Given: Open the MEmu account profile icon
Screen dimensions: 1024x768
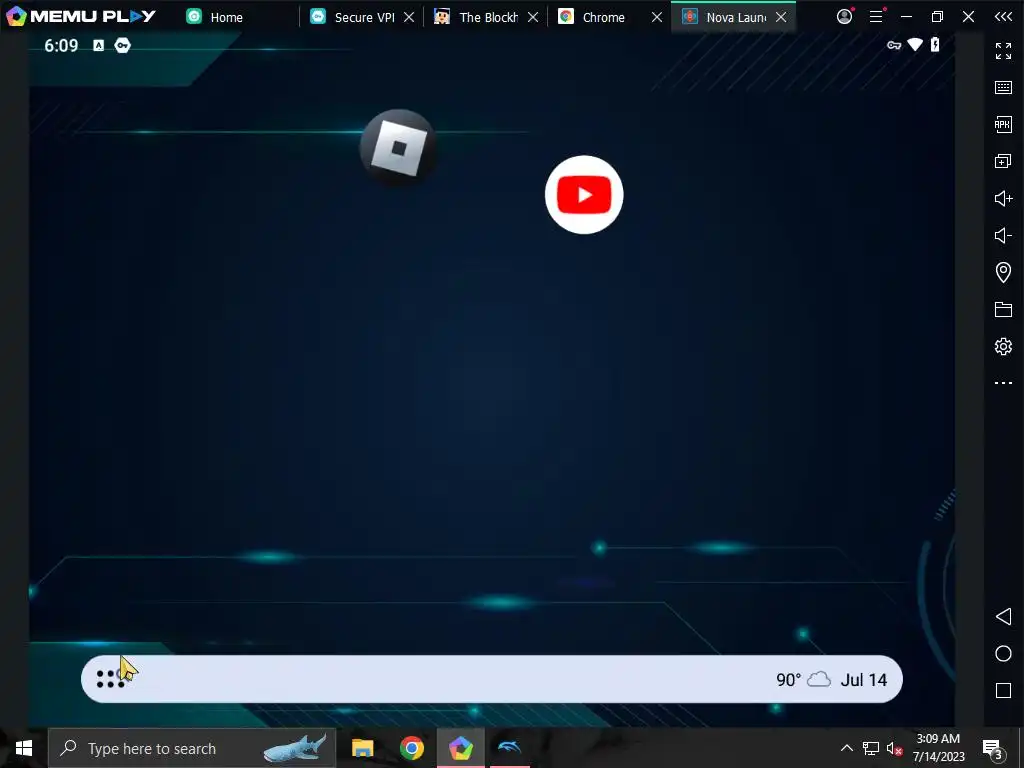Looking at the screenshot, I should (x=845, y=16).
